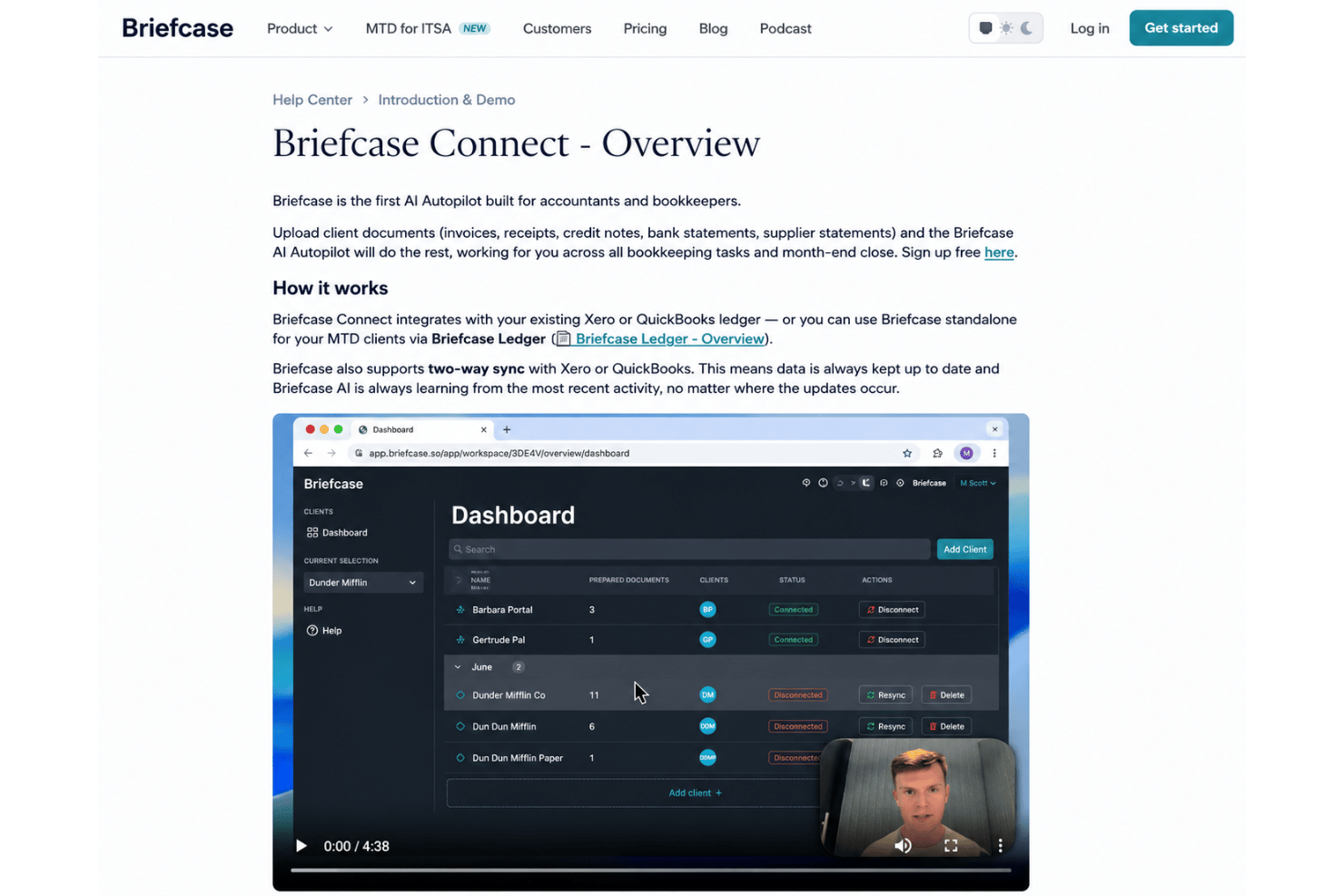Click Disconnect for Barbara Portal in video

892,610
